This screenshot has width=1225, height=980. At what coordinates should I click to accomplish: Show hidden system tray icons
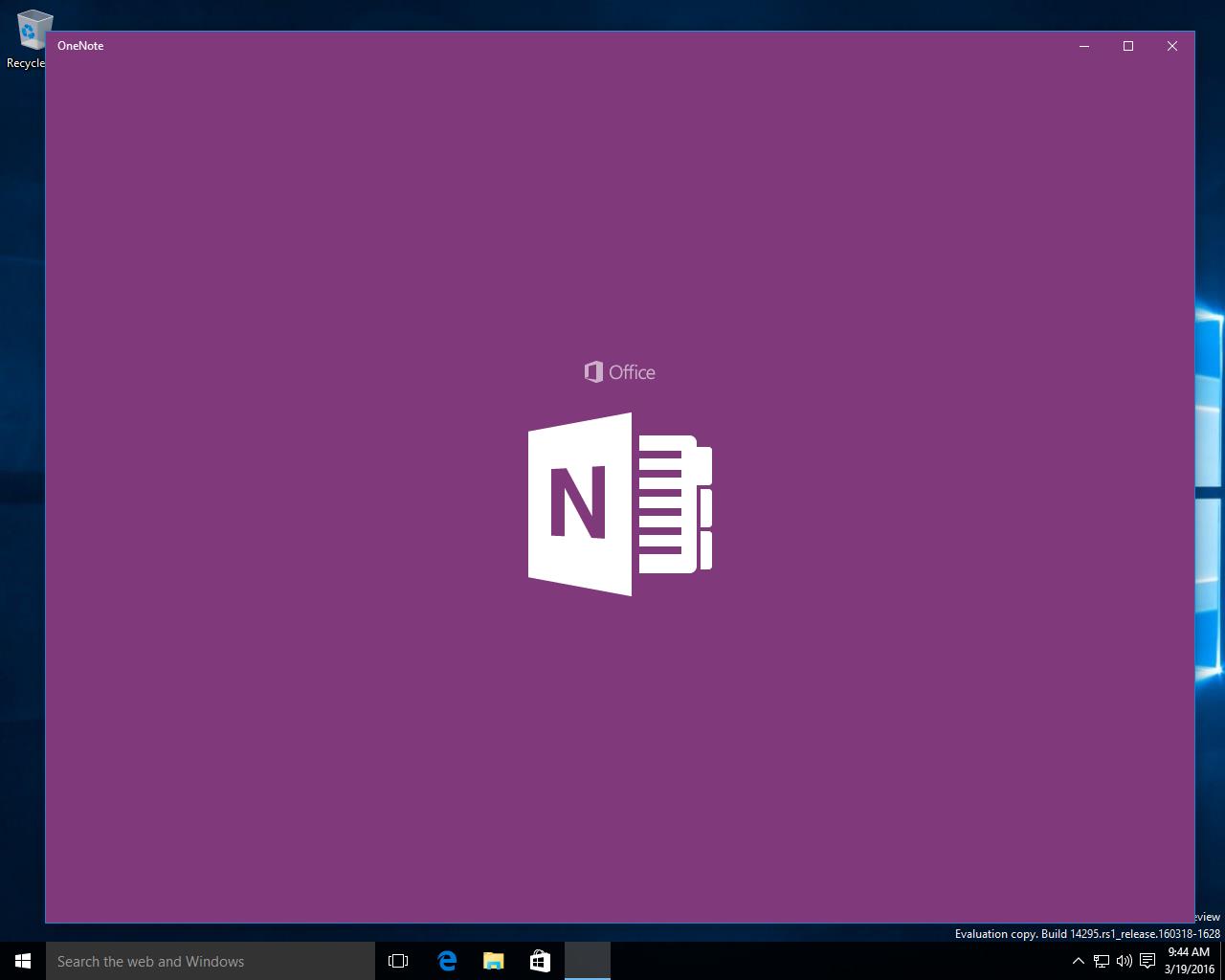coord(1079,961)
